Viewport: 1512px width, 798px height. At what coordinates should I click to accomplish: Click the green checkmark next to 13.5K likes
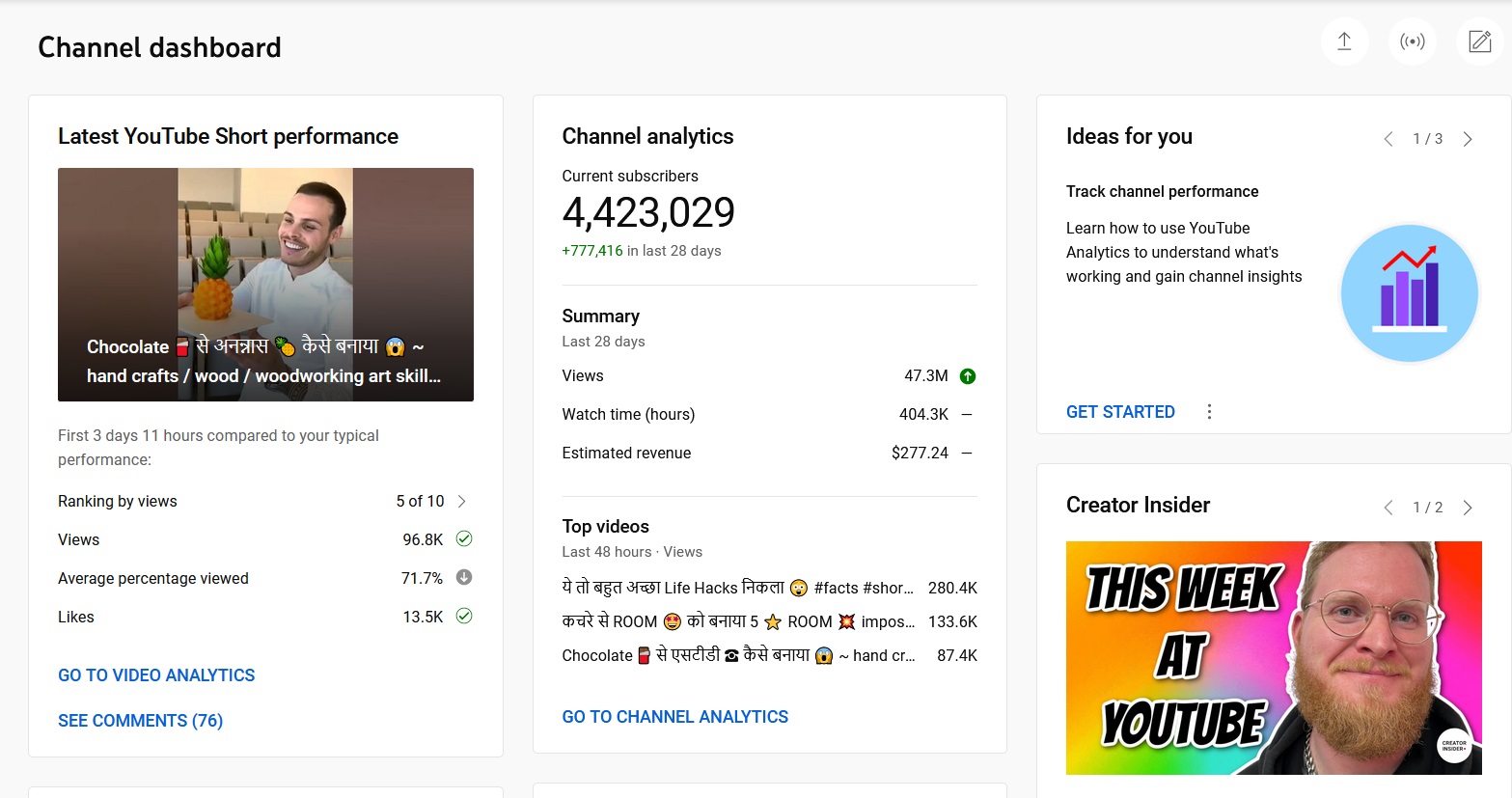click(x=464, y=617)
